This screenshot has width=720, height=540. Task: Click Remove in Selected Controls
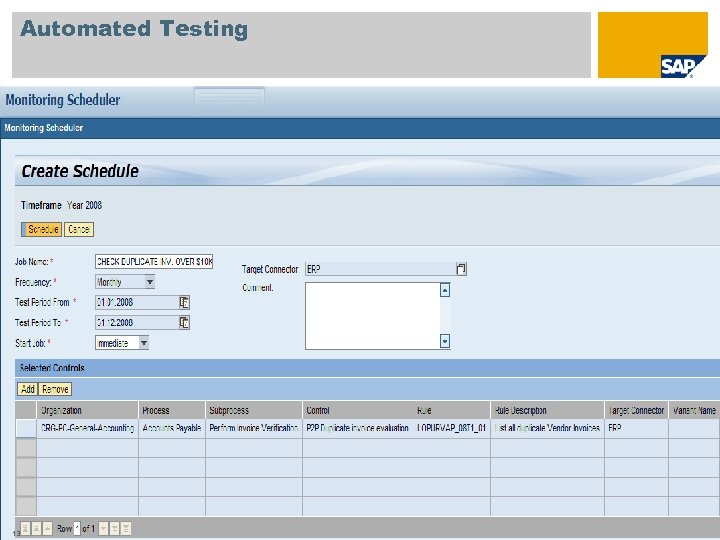[55, 389]
